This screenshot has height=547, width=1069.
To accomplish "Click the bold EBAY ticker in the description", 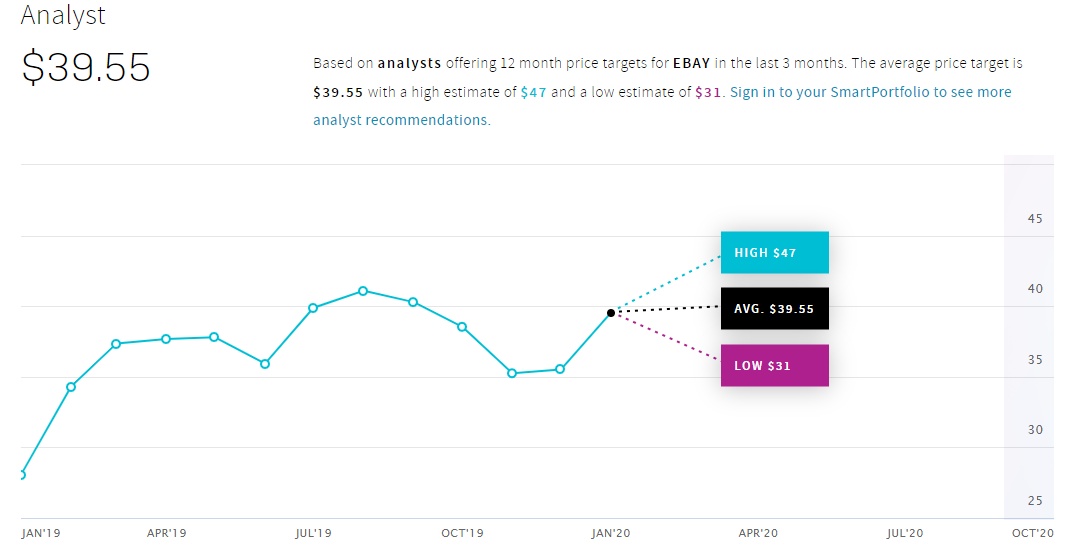I will (691, 63).
